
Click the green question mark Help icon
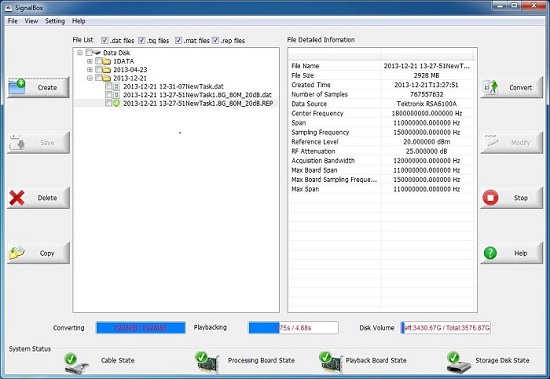pos(490,253)
